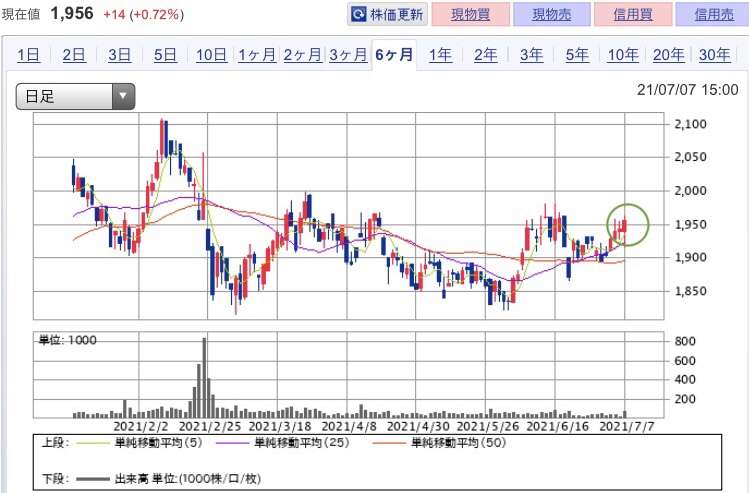Switch chart to 10日 period
The image size is (749, 493).
point(211,55)
